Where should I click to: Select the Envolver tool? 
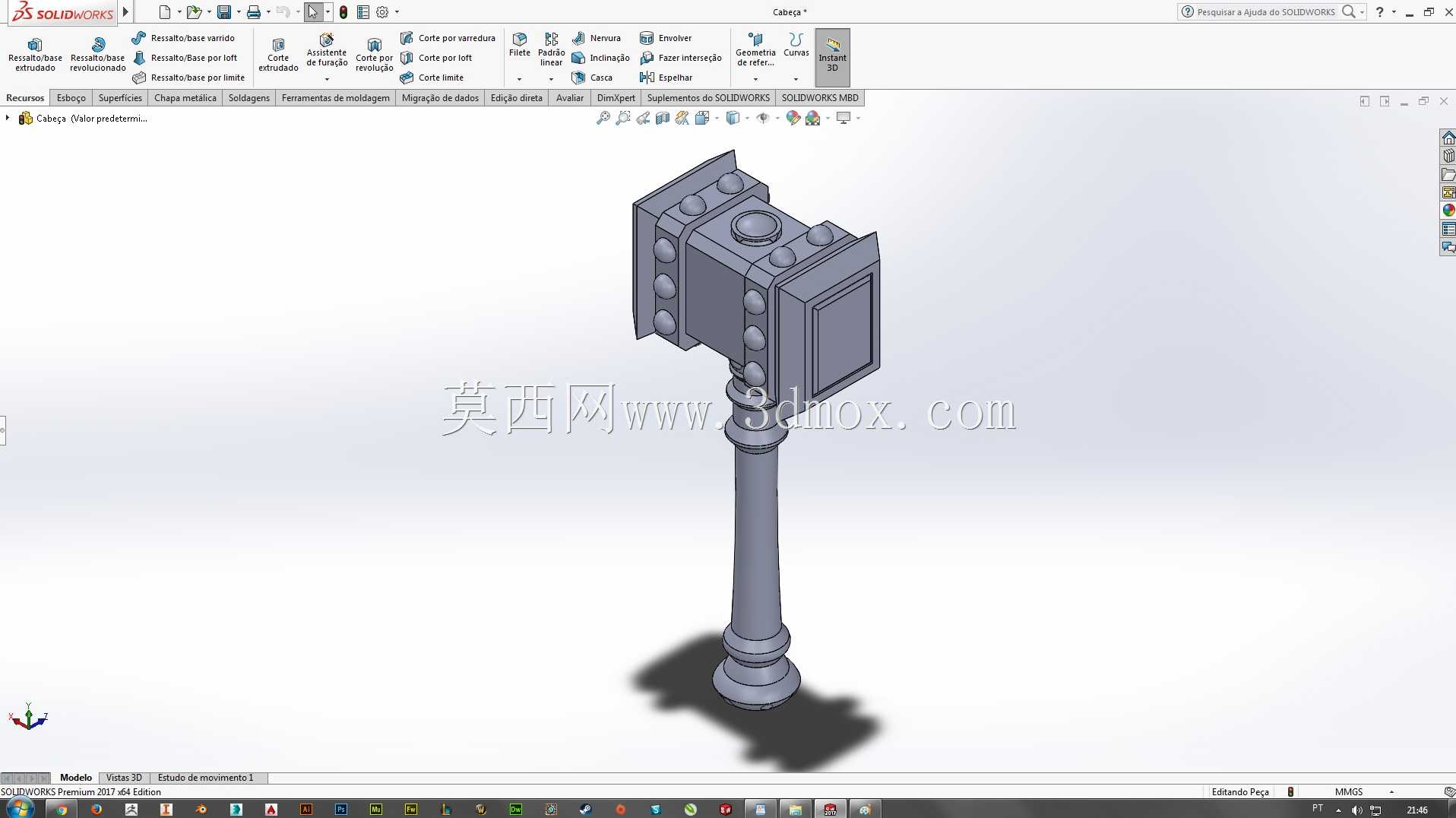666,38
